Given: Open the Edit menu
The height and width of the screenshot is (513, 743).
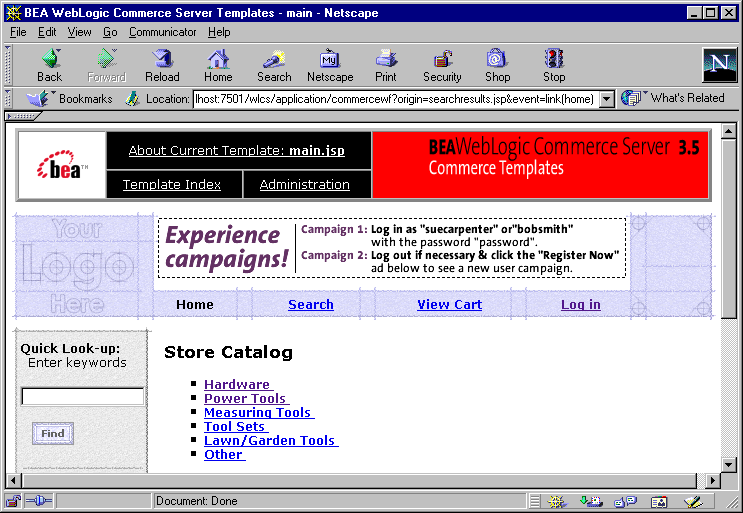Looking at the screenshot, I should click(x=47, y=32).
